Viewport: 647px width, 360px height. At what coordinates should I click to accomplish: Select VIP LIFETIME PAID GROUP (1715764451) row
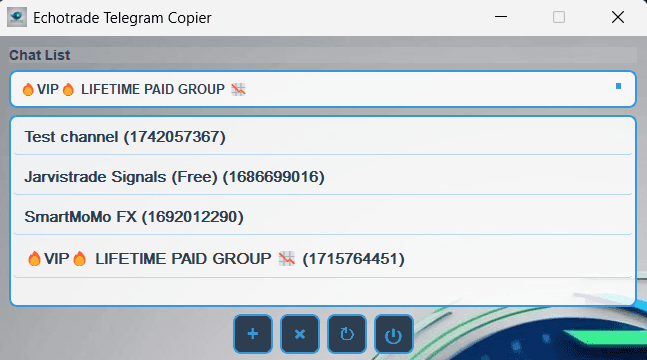coord(323,258)
